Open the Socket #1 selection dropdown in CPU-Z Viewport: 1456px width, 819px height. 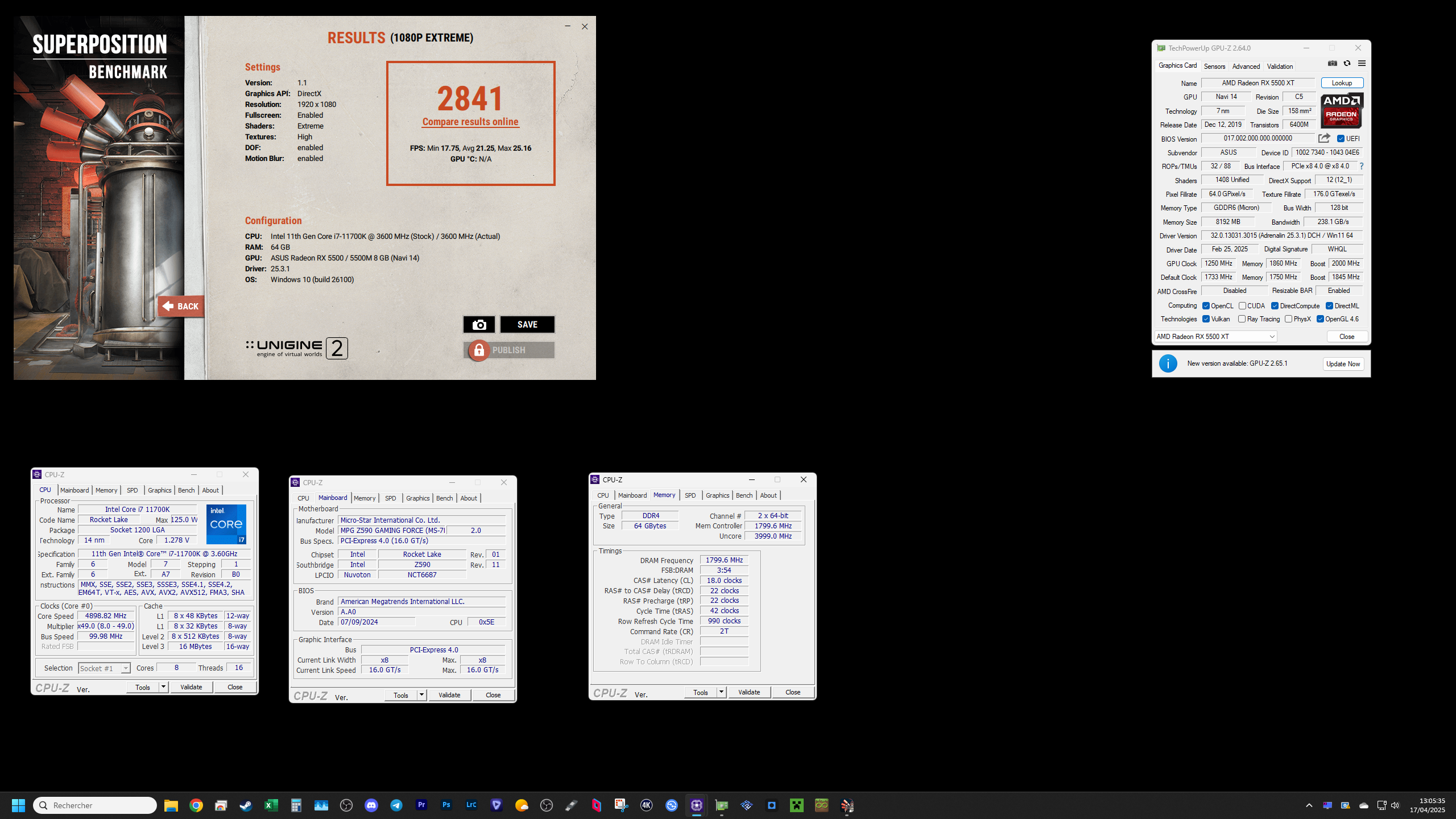point(105,668)
